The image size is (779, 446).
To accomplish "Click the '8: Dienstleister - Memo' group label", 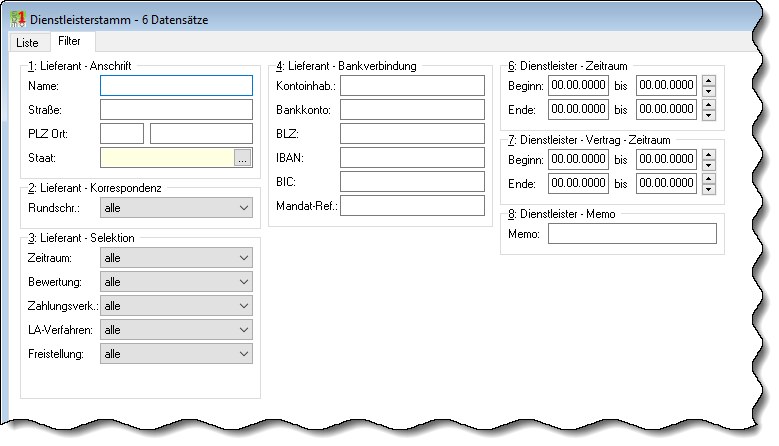I will 562,214.
